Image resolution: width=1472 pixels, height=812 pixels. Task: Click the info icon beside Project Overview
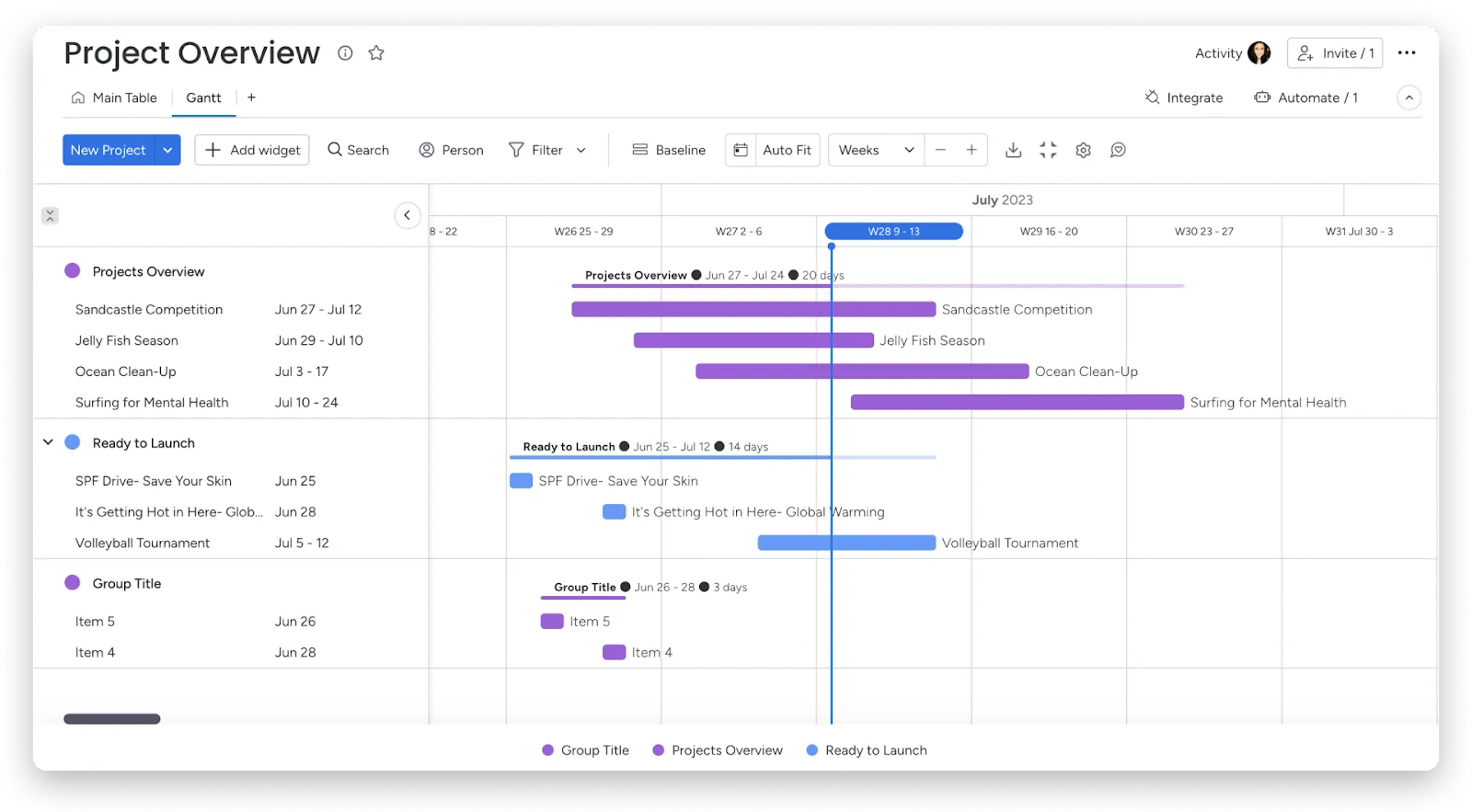(345, 53)
